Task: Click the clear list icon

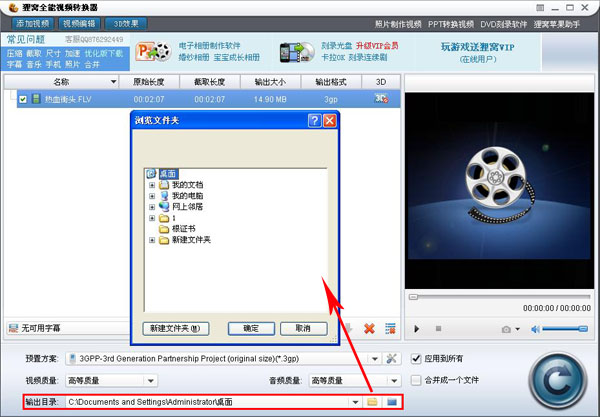Action: click(x=390, y=328)
